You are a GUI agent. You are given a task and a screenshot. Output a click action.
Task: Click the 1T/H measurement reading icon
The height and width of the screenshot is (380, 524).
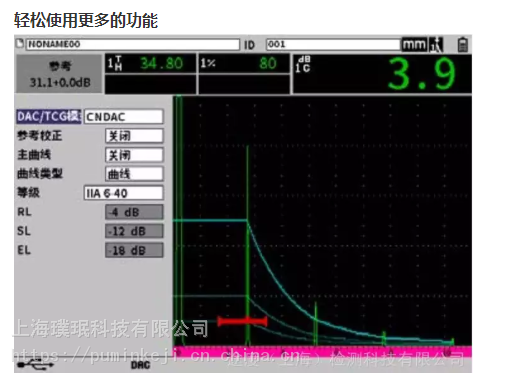coord(114,63)
